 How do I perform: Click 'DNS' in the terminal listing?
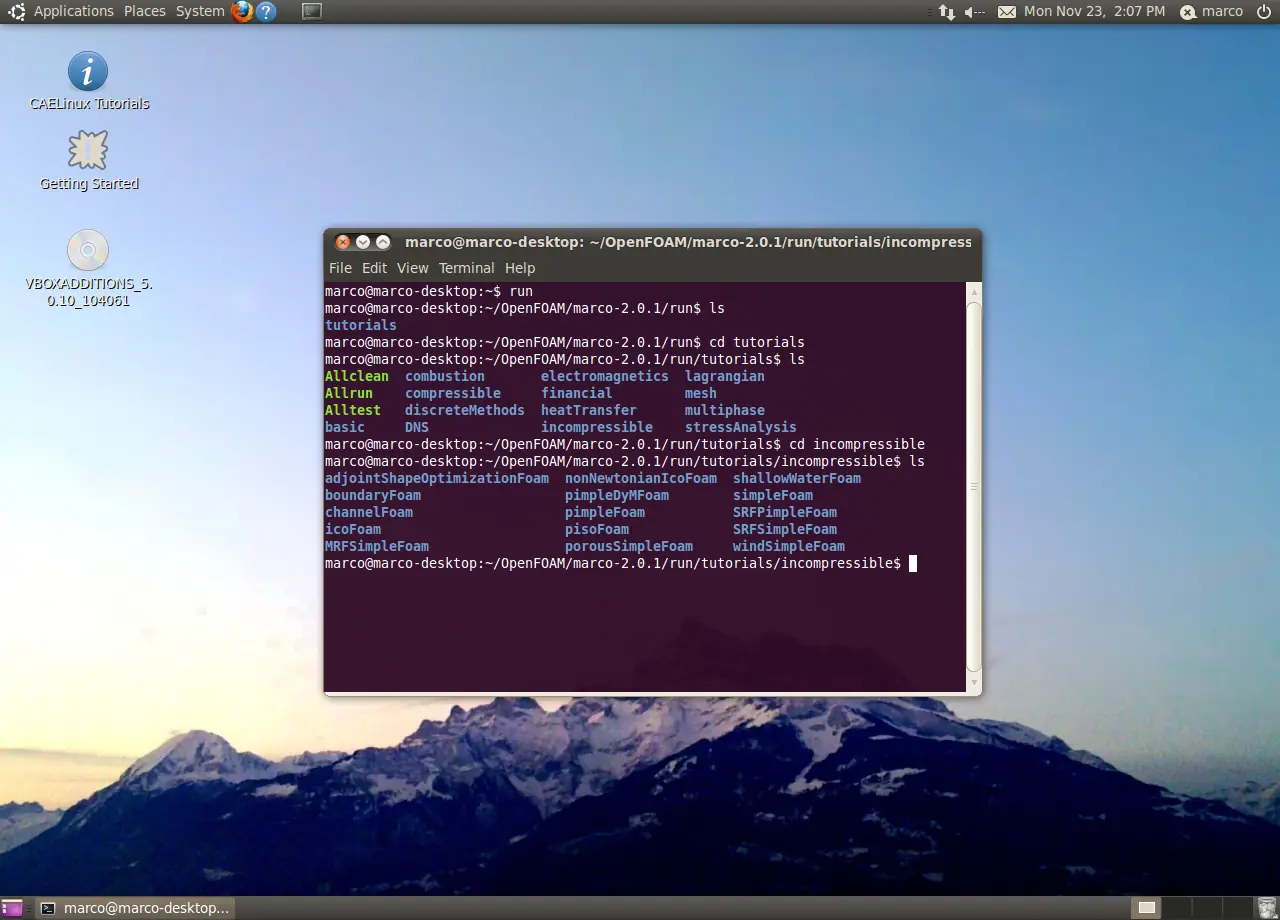(417, 428)
